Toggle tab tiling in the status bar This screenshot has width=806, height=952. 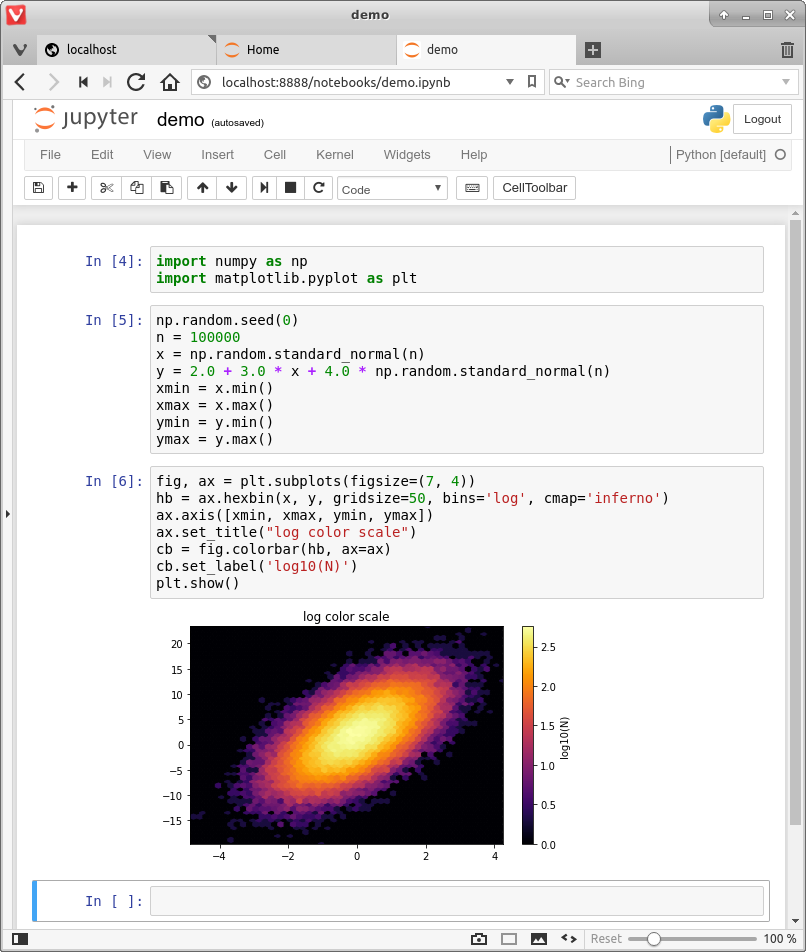509,939
